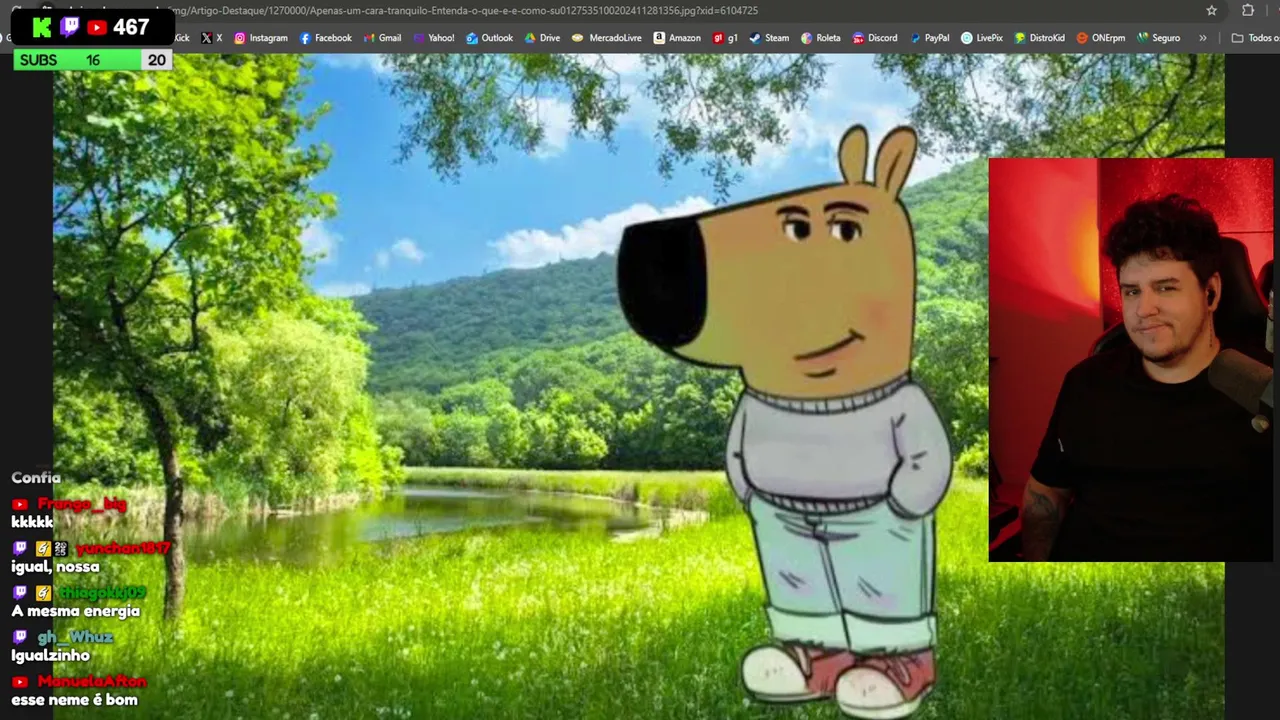
Task: Click chat username gh_Whuz
Action: (75, 637)
